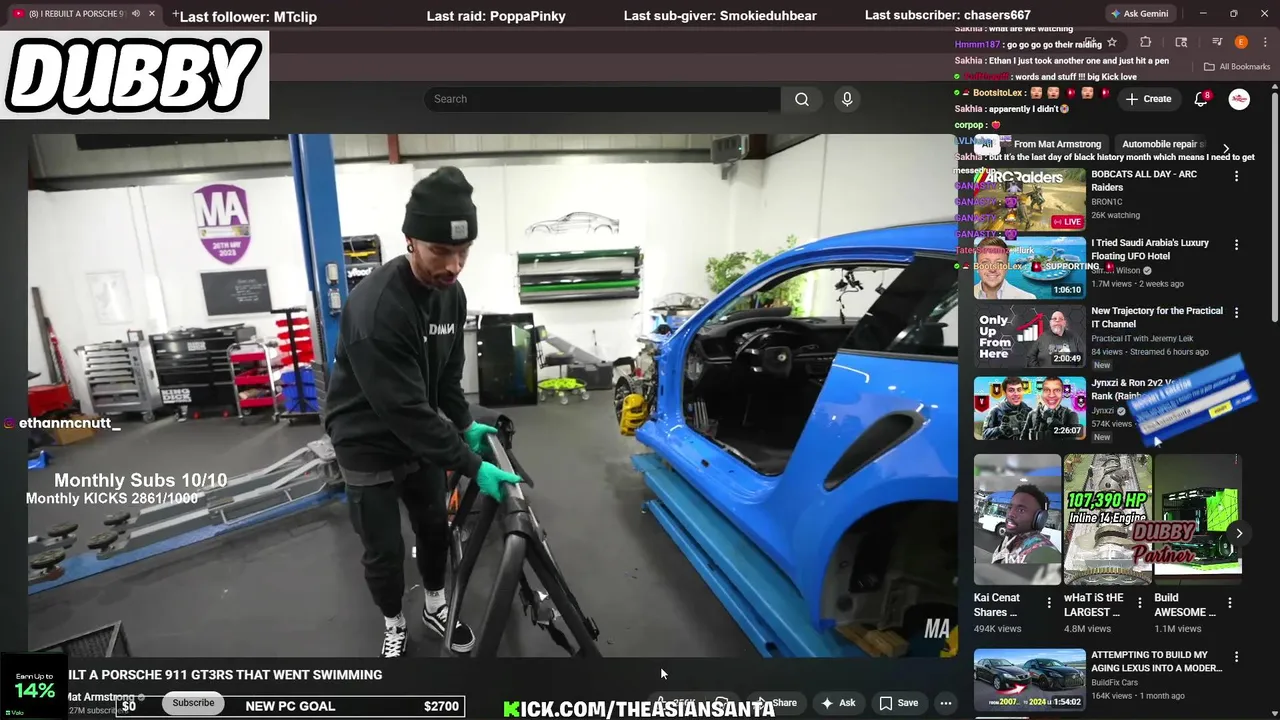Open 107,390 HP engine short thumbnail
Image resolution: width=1280 pixels, height=720 pixels.
click(x=1107, y=519)
